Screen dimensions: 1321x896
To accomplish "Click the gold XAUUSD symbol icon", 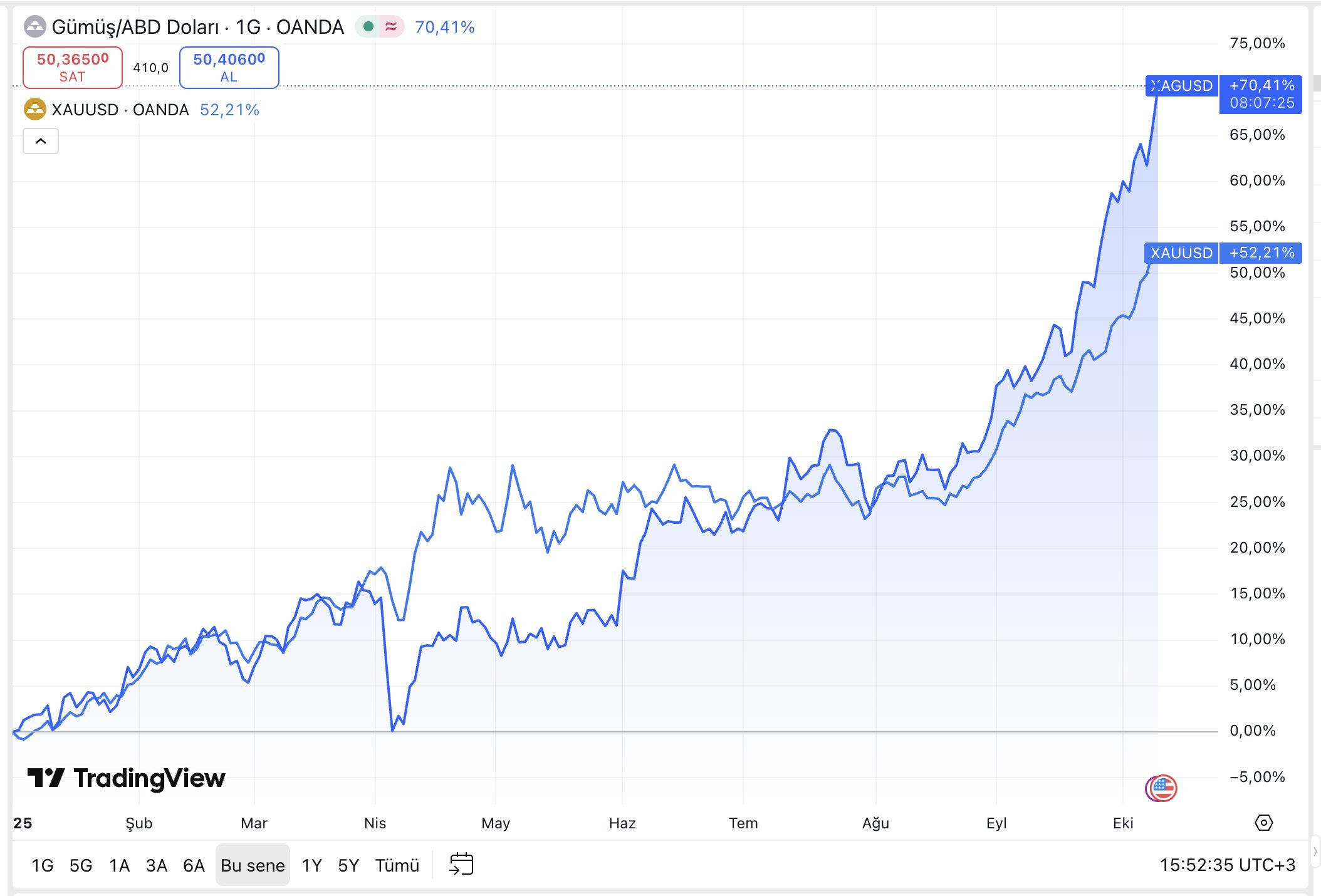I will tap(34, 110).
